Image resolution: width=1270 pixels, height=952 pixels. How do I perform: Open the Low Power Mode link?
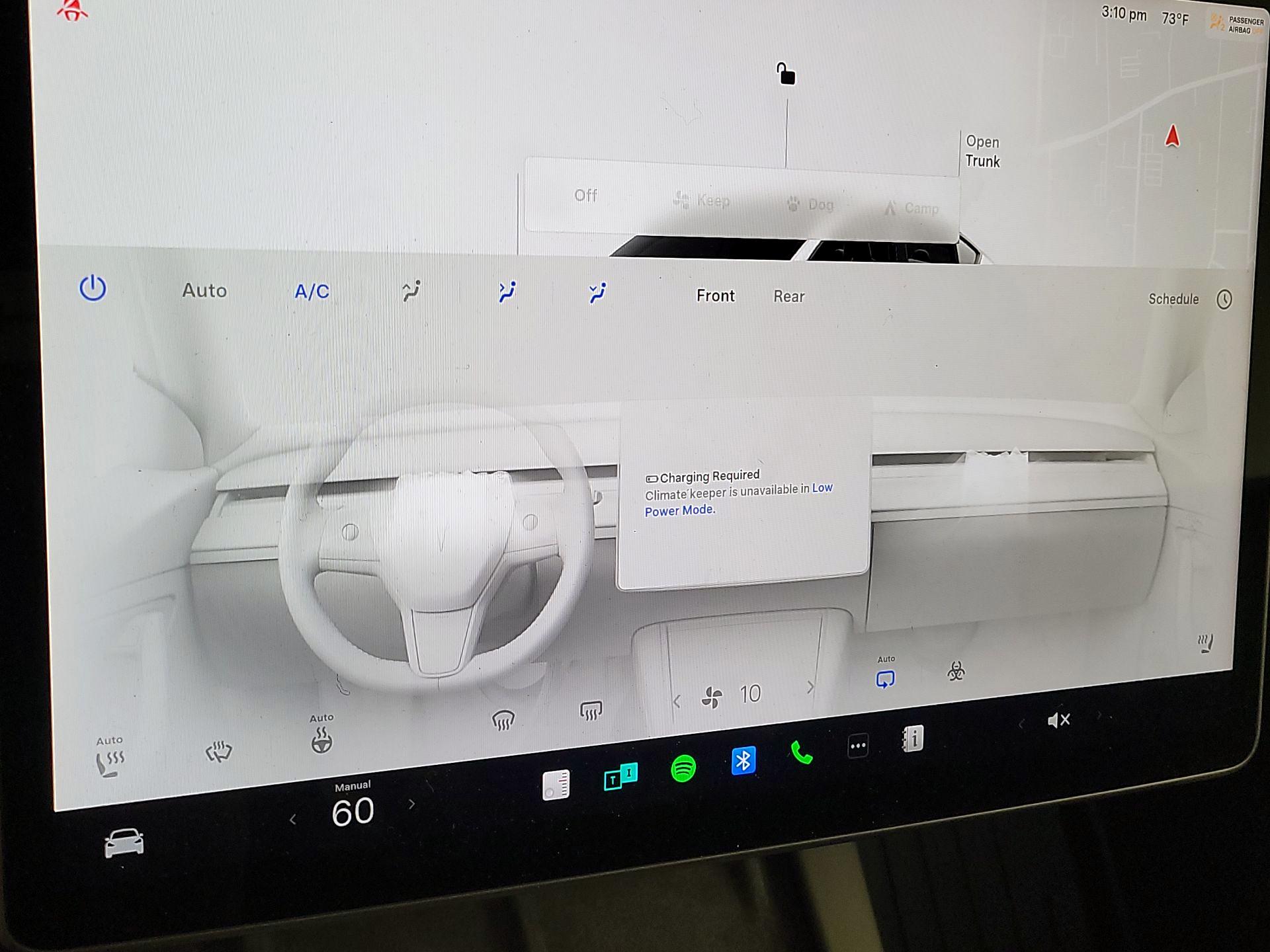tap(738, 499)
